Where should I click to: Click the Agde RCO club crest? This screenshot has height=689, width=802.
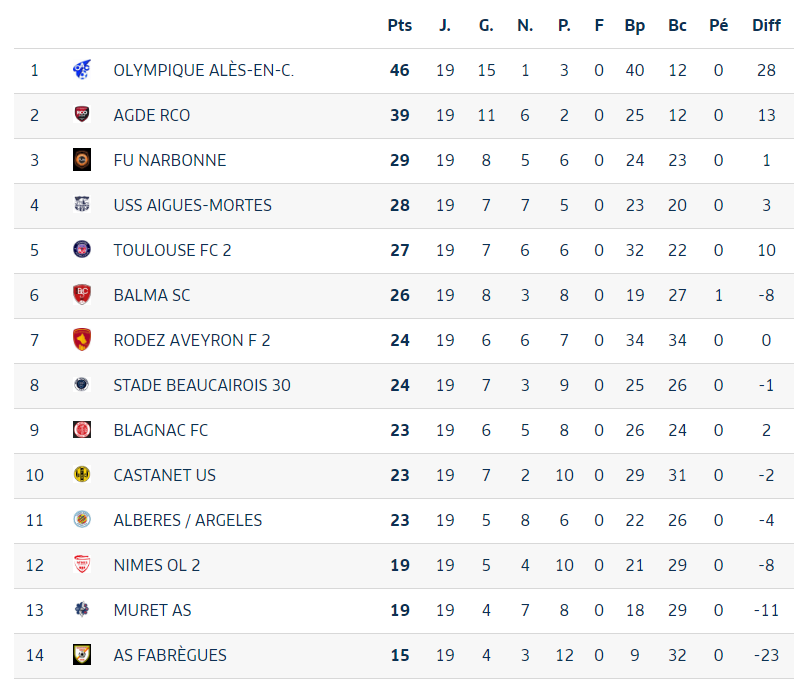82,115
